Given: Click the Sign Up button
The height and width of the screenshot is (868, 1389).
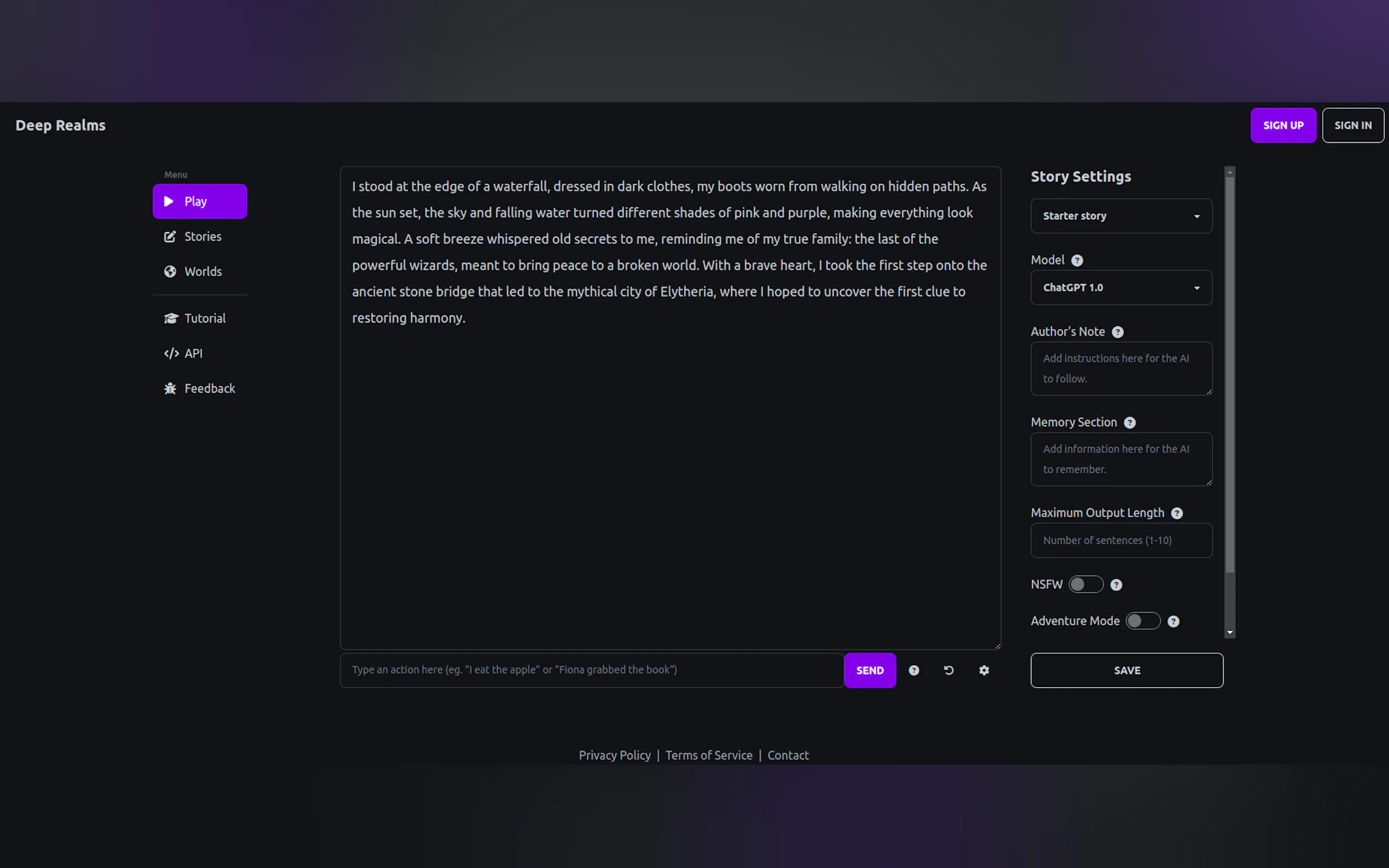Looking at the screenshot, I should tap(1283, 125).
